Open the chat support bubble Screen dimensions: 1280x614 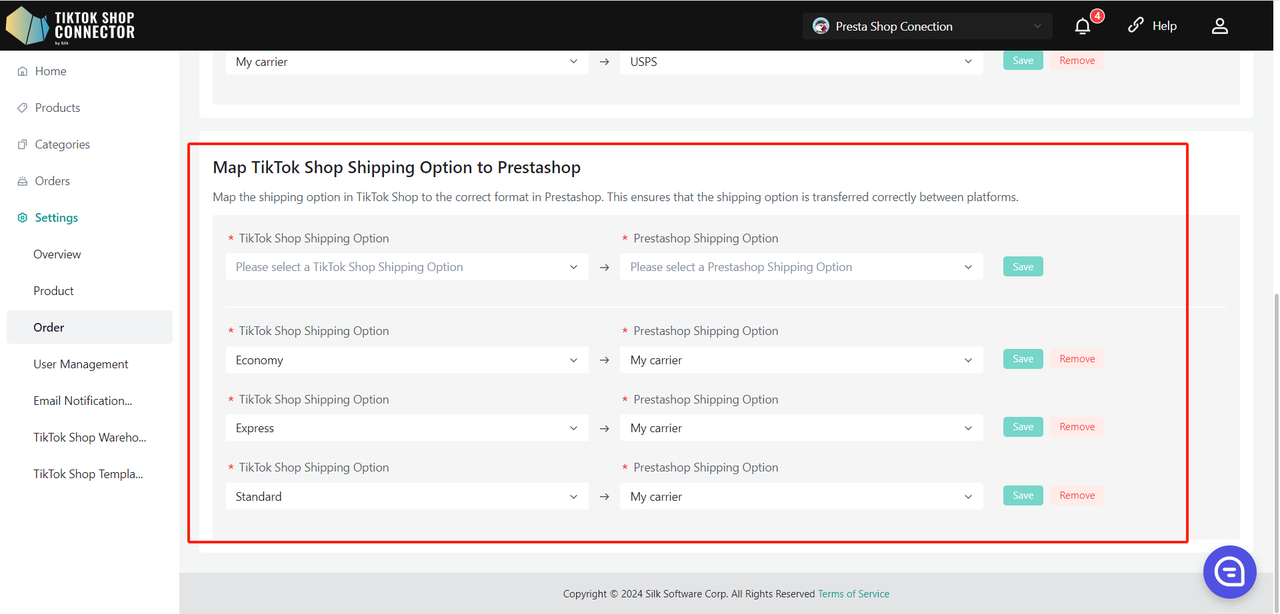1229,572
